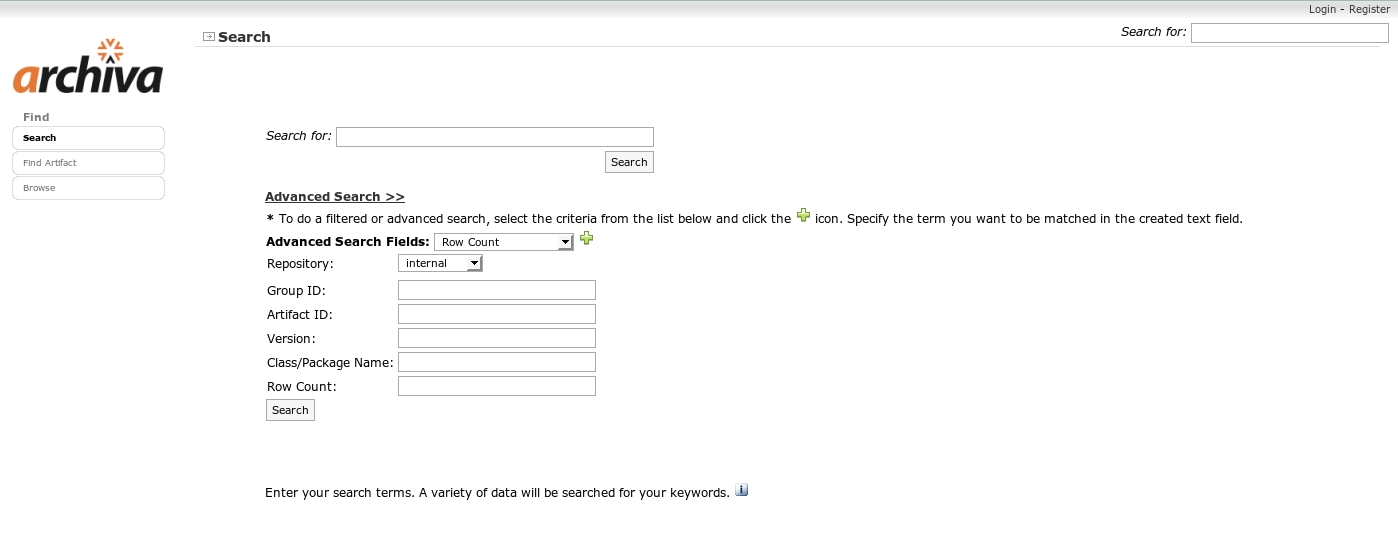Focus the Version text field
The image size is (1398, 534).
click(496, 338)
